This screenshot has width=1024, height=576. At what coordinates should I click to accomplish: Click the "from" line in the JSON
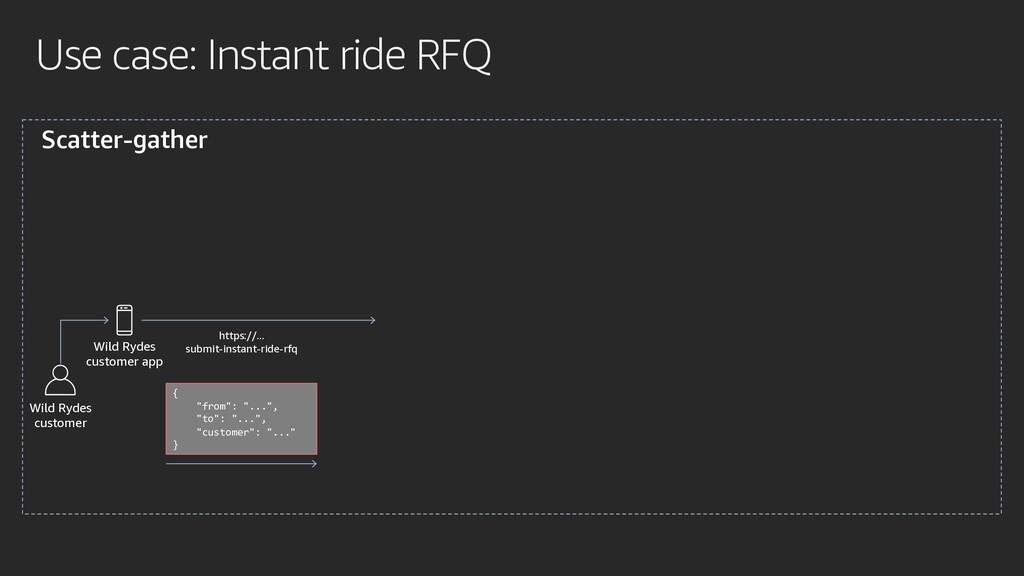pyautogui.click(x=236, y=406)
